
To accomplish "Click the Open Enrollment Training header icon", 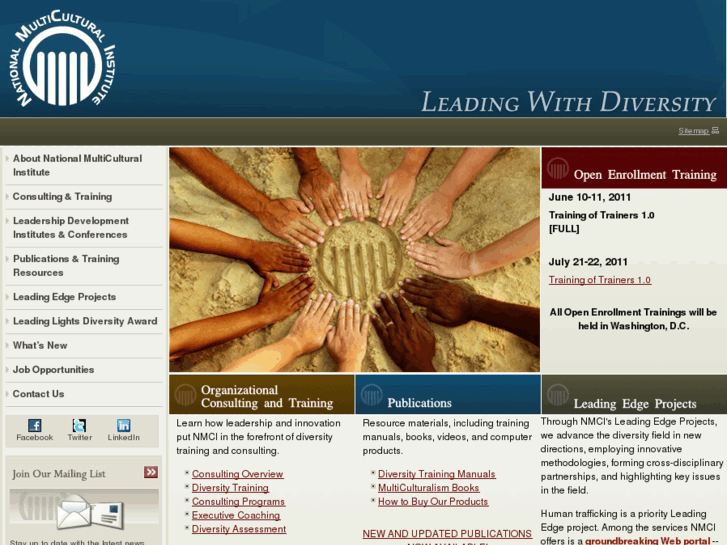I will 557,168.
